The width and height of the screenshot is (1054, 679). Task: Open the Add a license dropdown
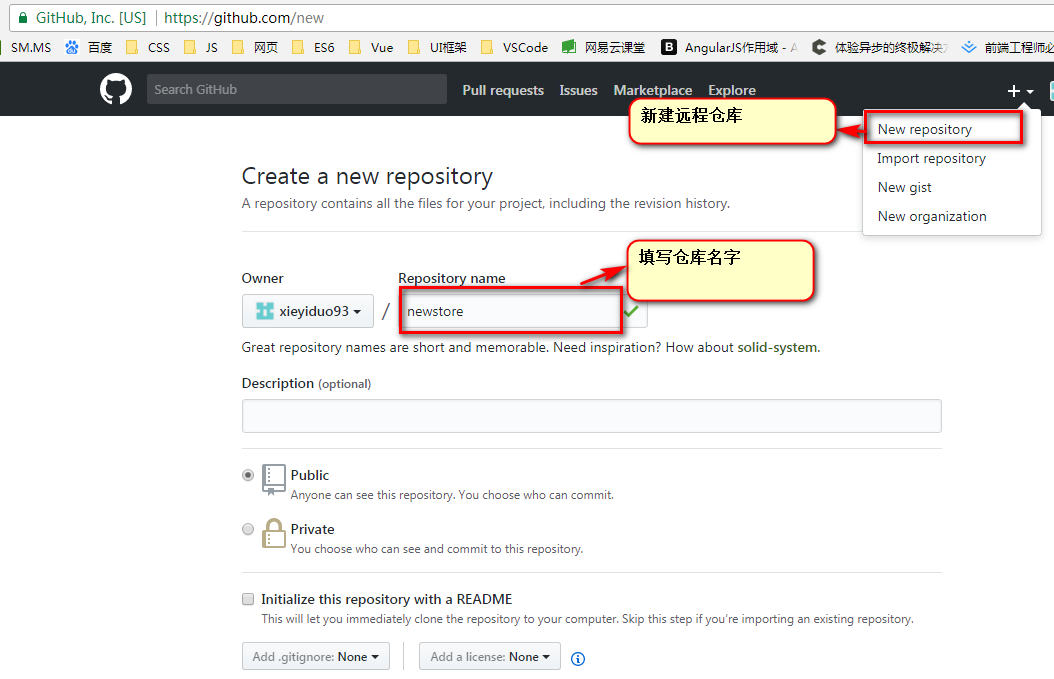click(490, 656)
